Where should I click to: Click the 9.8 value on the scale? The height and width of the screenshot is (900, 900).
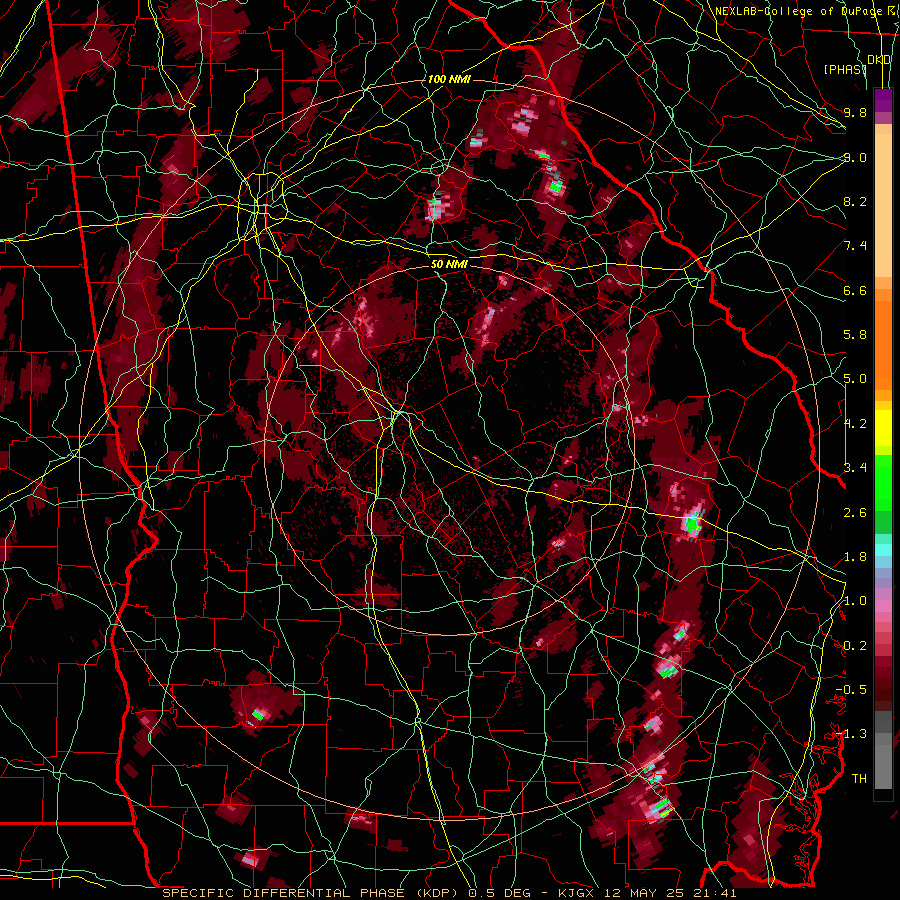tap(855, 112)
